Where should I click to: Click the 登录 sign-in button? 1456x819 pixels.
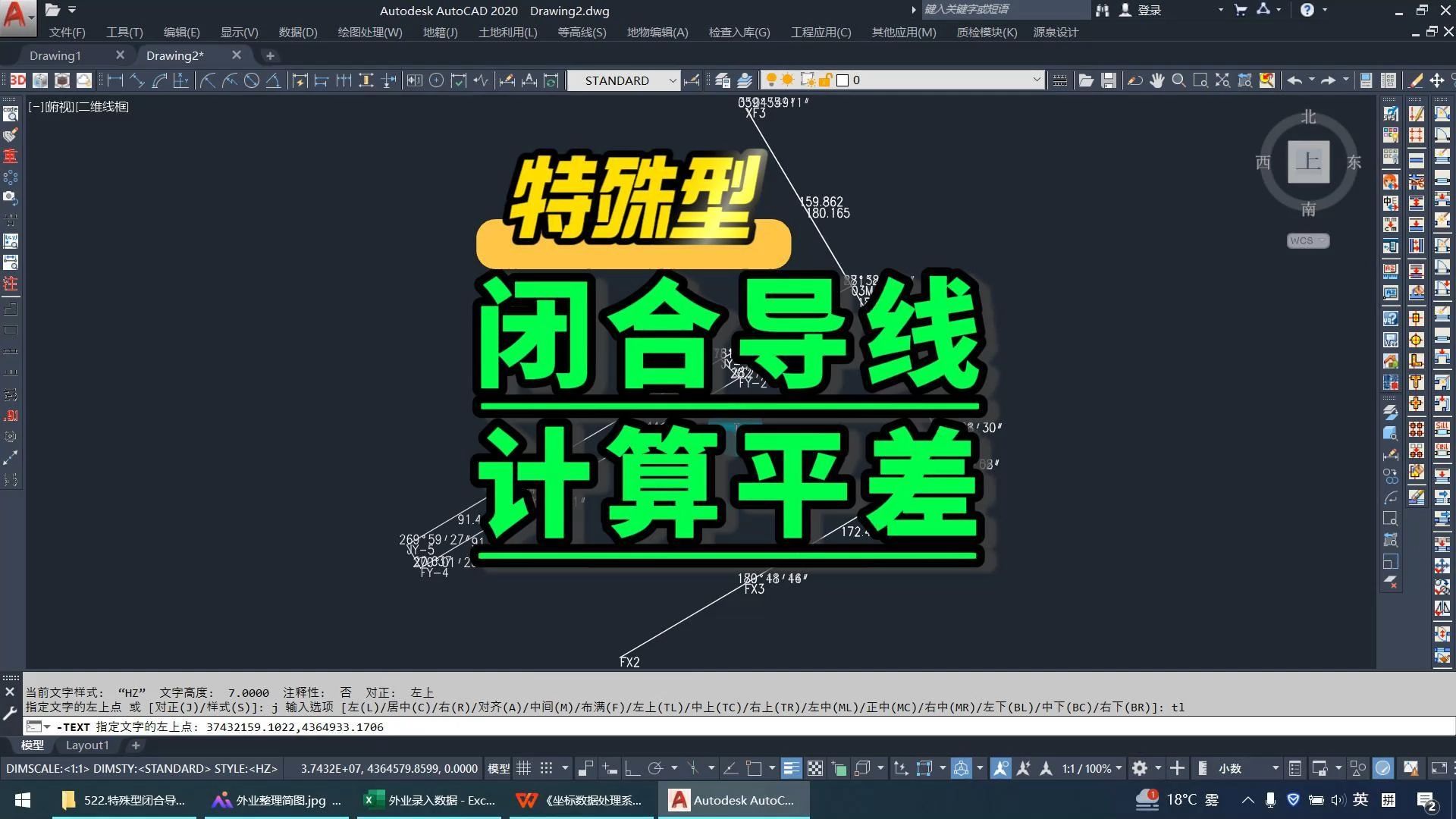pos(1148,10)
